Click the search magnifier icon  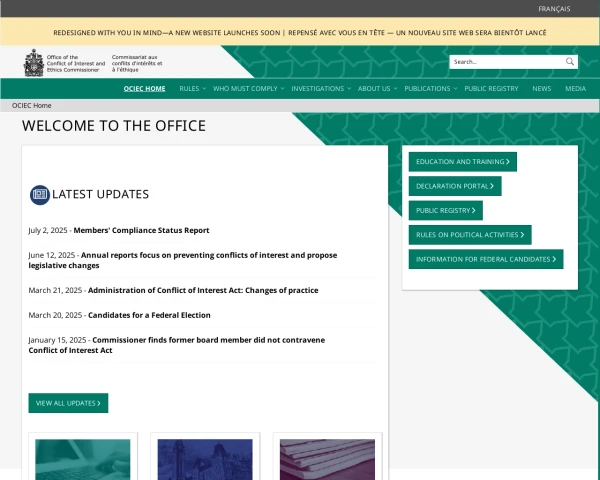[x=570, y=62]
